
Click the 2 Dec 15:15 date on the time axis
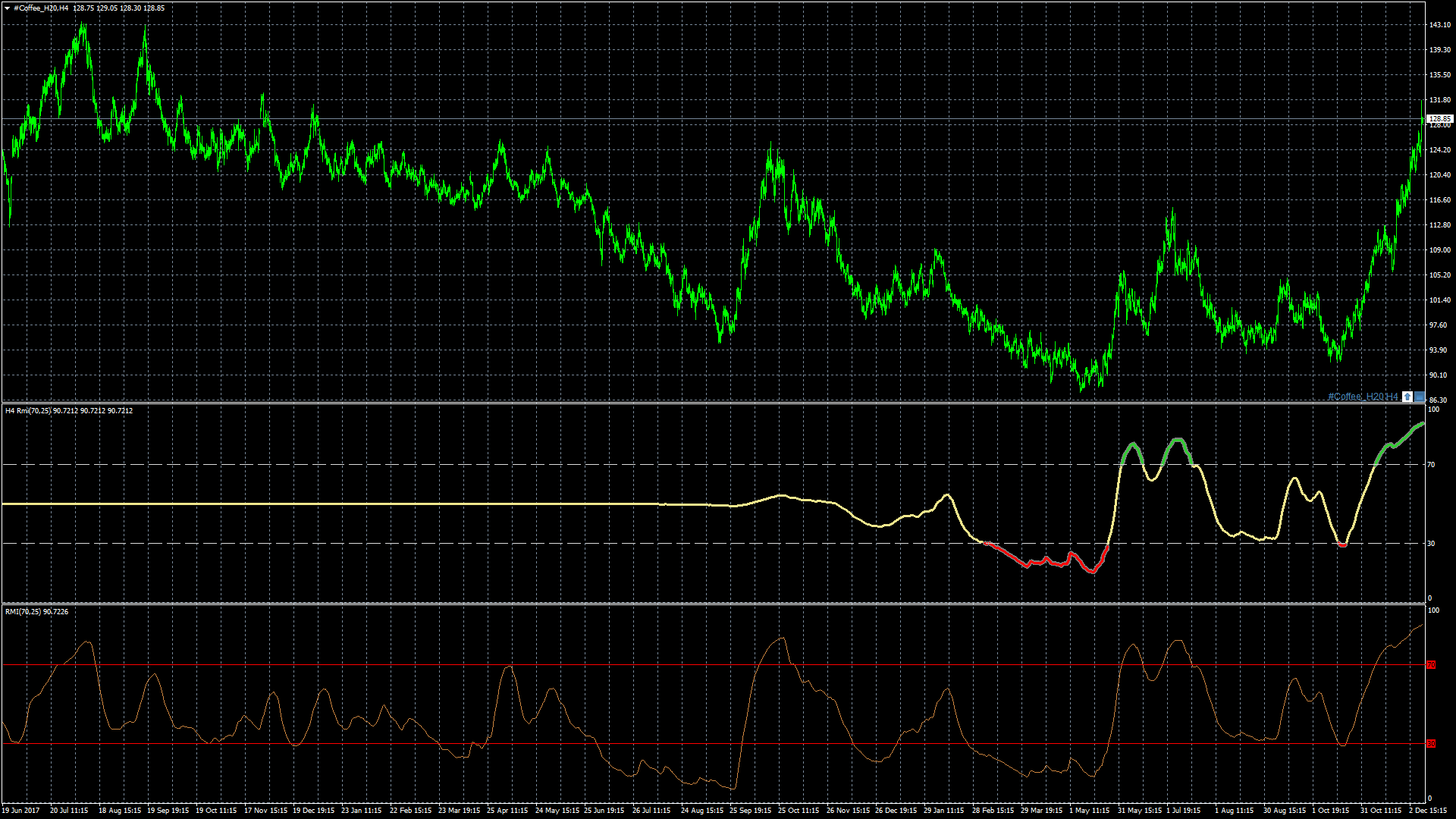1427,811
